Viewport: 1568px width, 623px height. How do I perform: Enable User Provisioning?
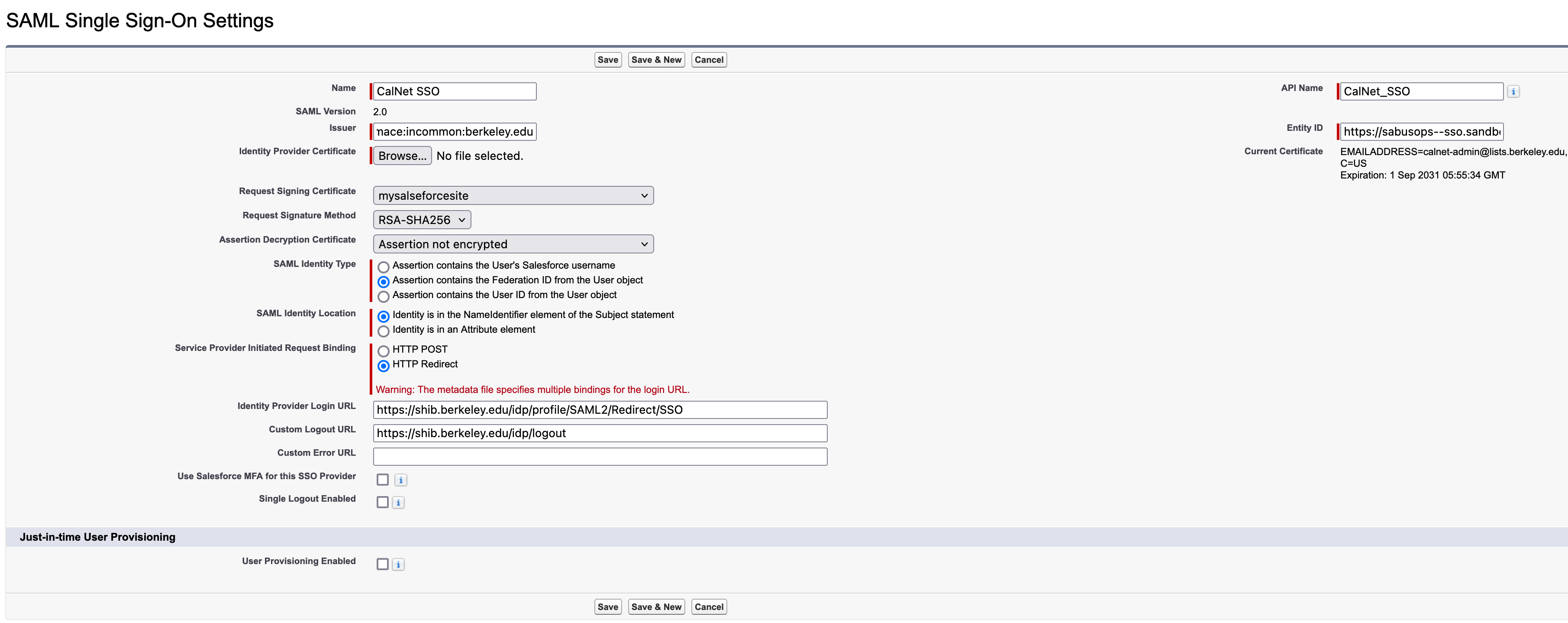383,564
